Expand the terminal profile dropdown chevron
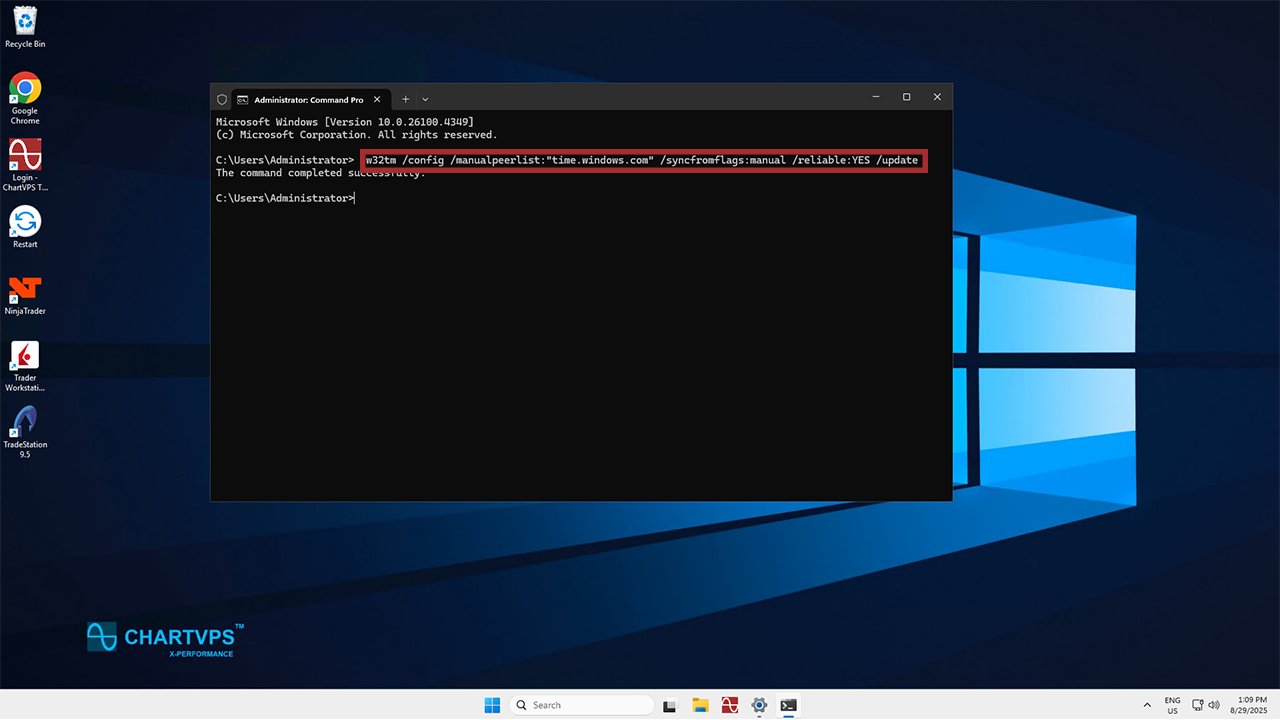The image size is (1280, 720). tap(425, 99)
